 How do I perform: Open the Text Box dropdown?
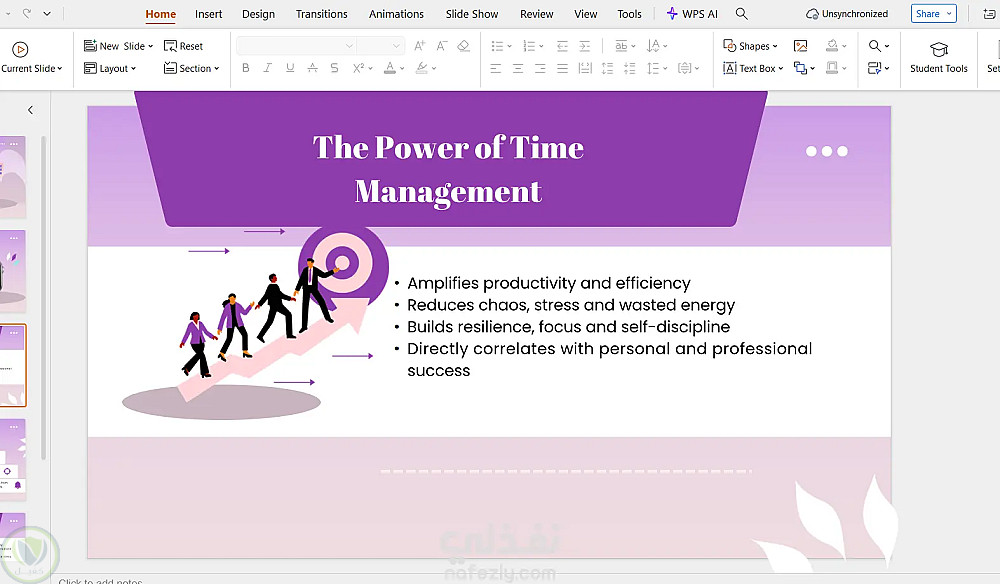coord(753,68)
